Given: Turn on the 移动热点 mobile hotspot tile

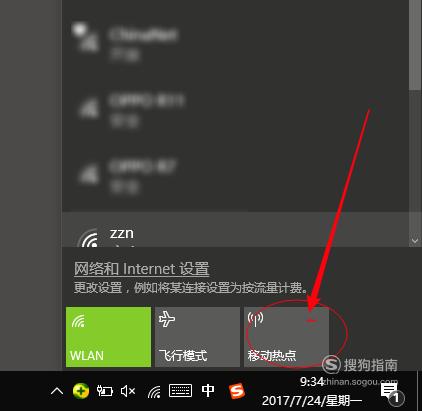Looking at the screenshot, I should (286, 337).
